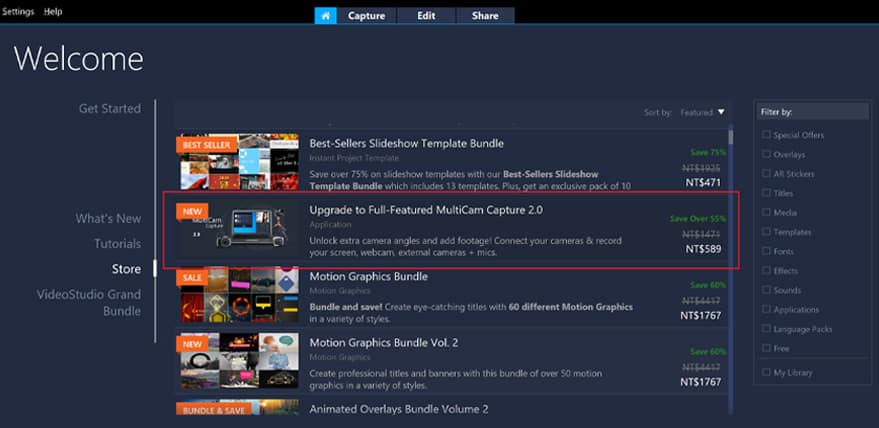879x428 pixels.
Task: Open VideoStudio Grand Bundle section
Action: (x=89, y=302)
